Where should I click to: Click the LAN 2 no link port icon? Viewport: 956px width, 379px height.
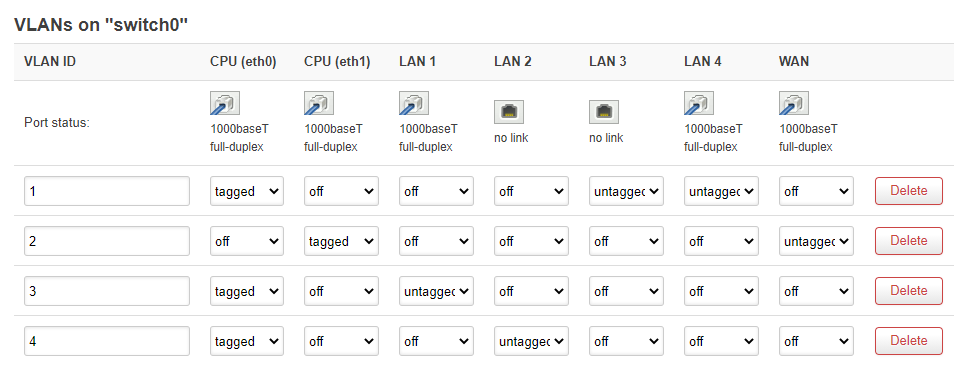point(508,112)
